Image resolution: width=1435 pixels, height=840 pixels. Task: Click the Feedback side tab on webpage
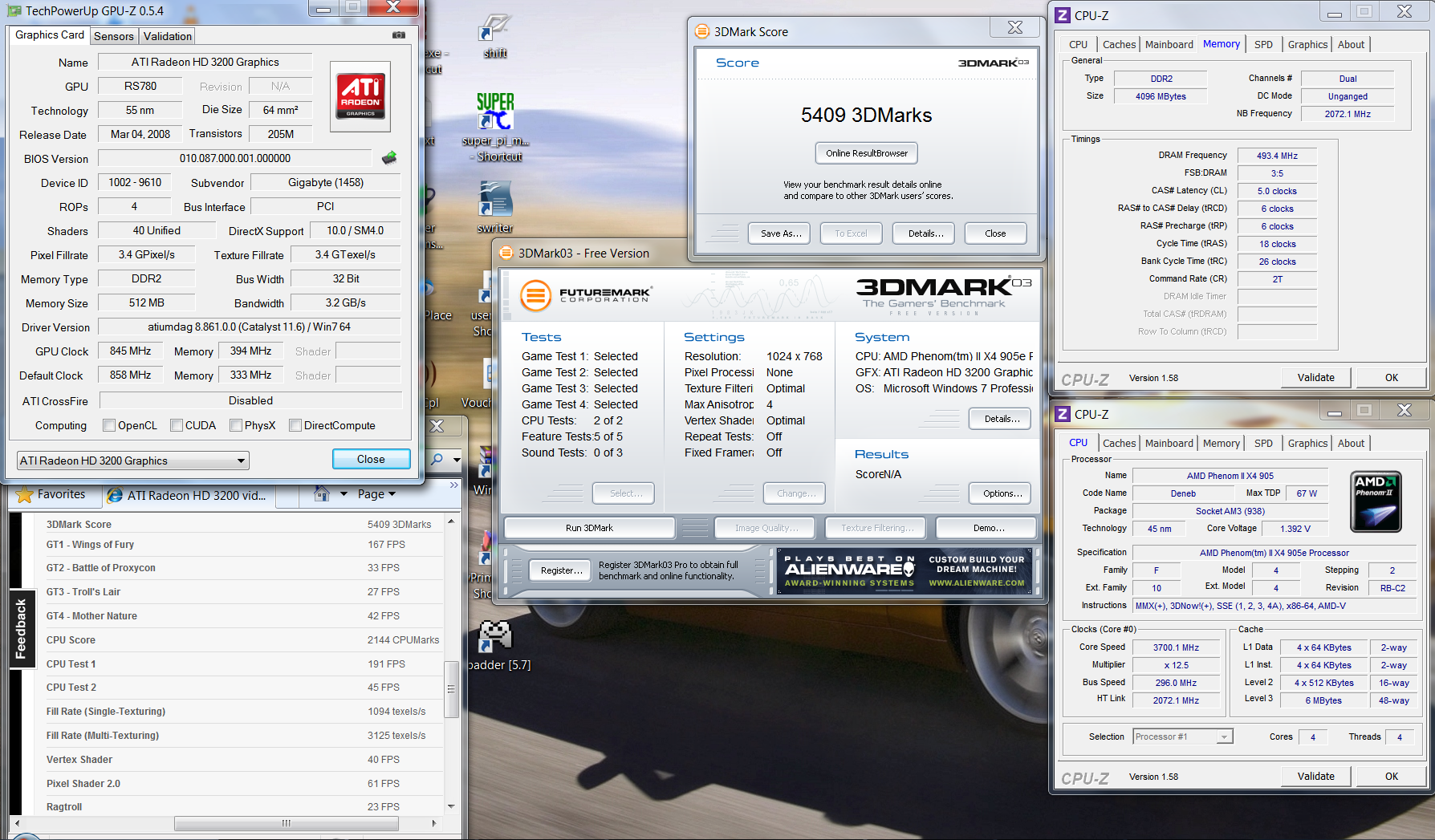click(21, 629)
